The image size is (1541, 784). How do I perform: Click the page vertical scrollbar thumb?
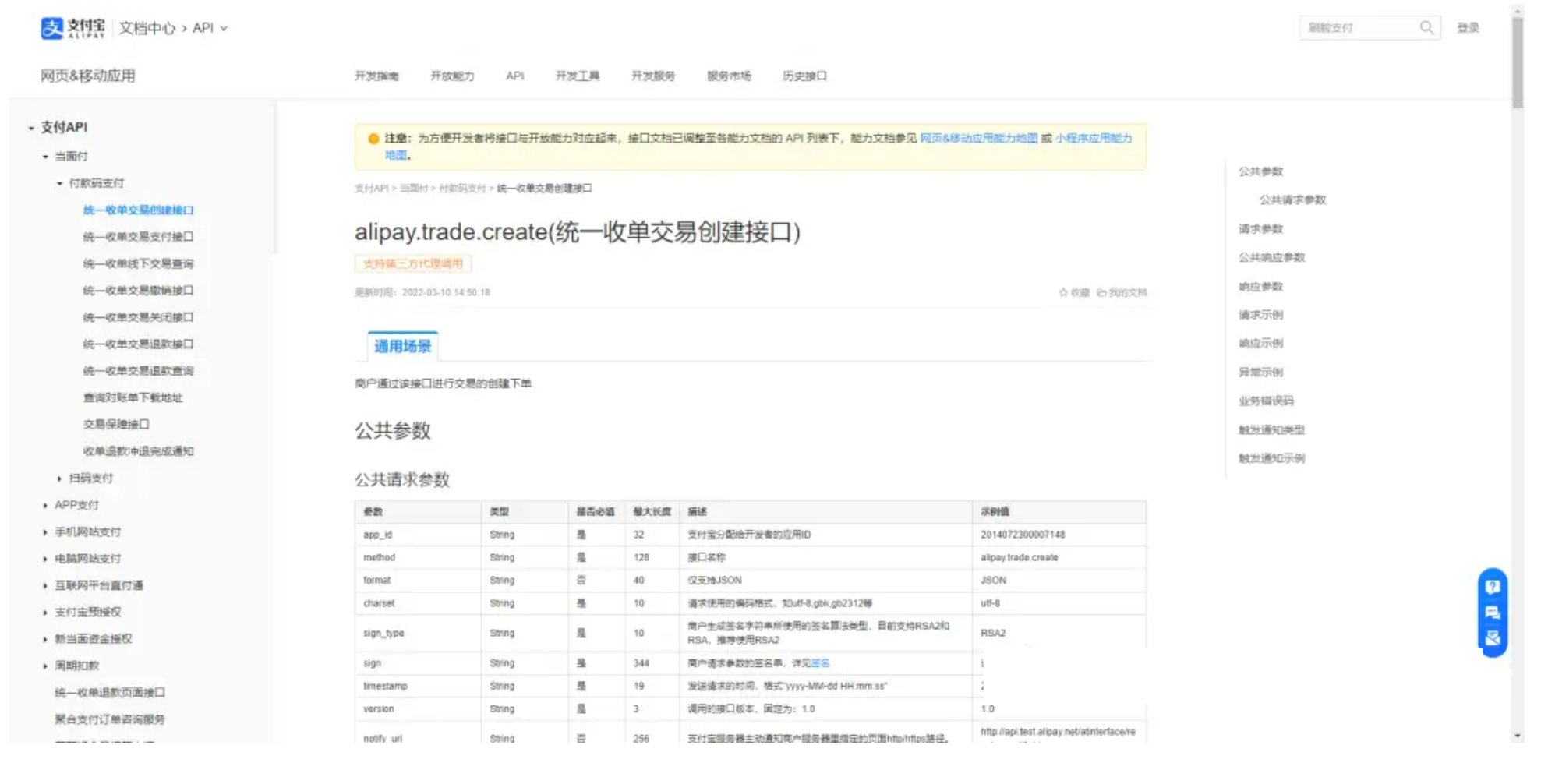pos(1517,62)
